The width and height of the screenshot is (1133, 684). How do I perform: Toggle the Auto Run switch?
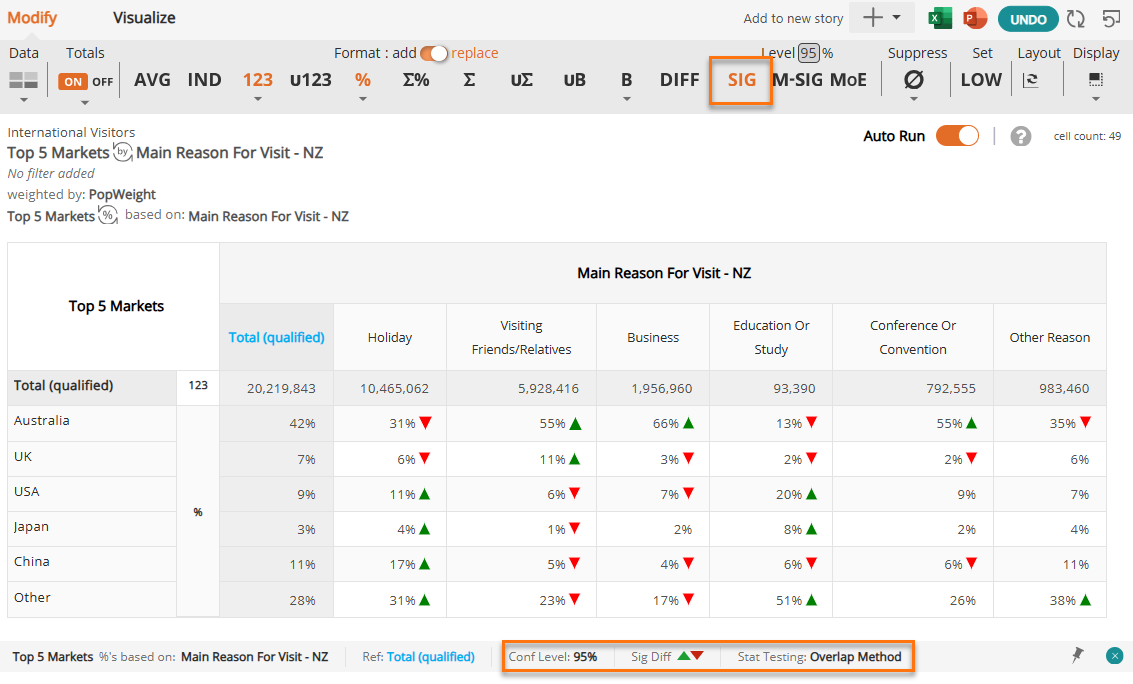click(x=957, y=136)
